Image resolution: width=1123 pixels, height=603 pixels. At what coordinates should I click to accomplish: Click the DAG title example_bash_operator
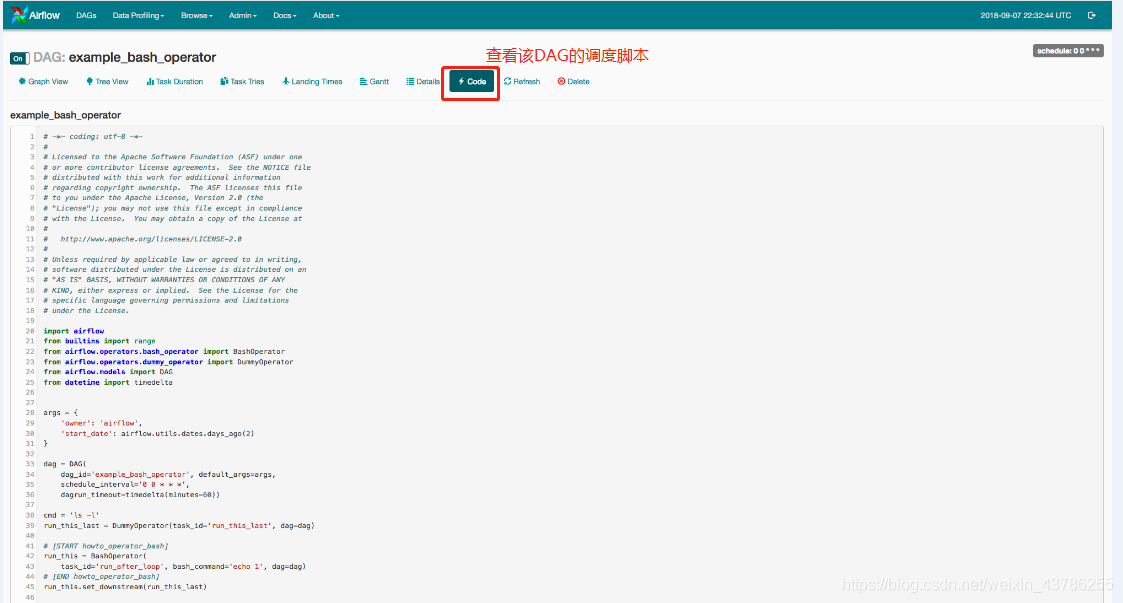(142, 57)
